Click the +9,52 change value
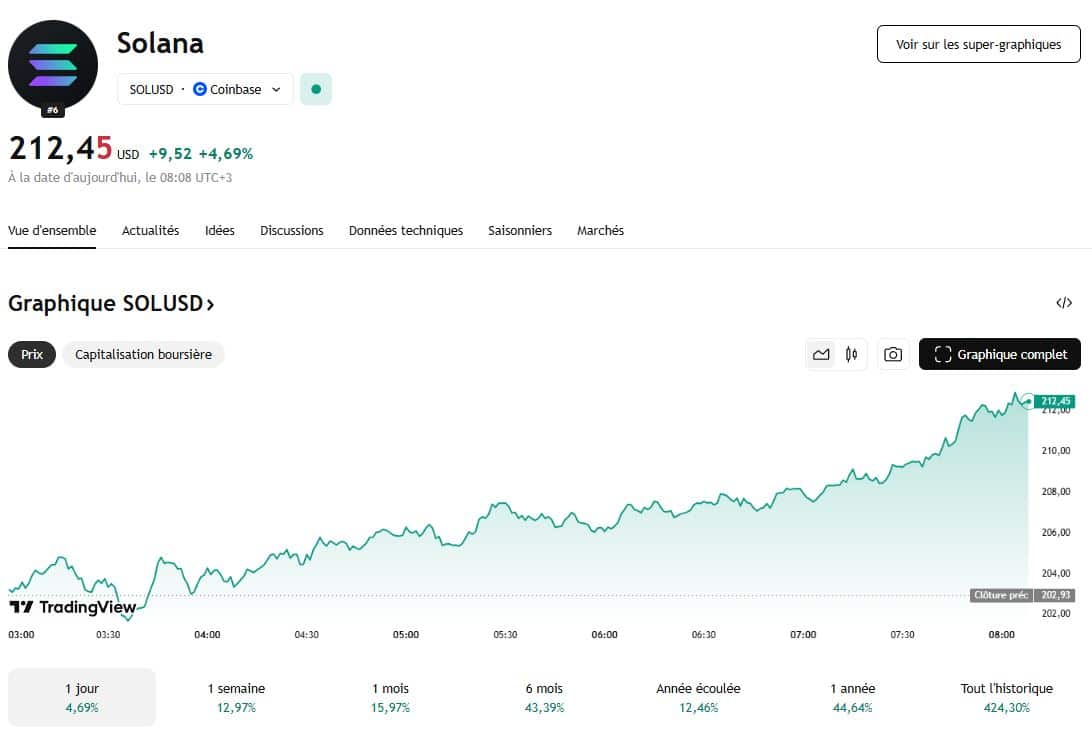Image resolution: width=1092 pixels, height=749 pixels. pyautogui.click(x=170, y=154)
